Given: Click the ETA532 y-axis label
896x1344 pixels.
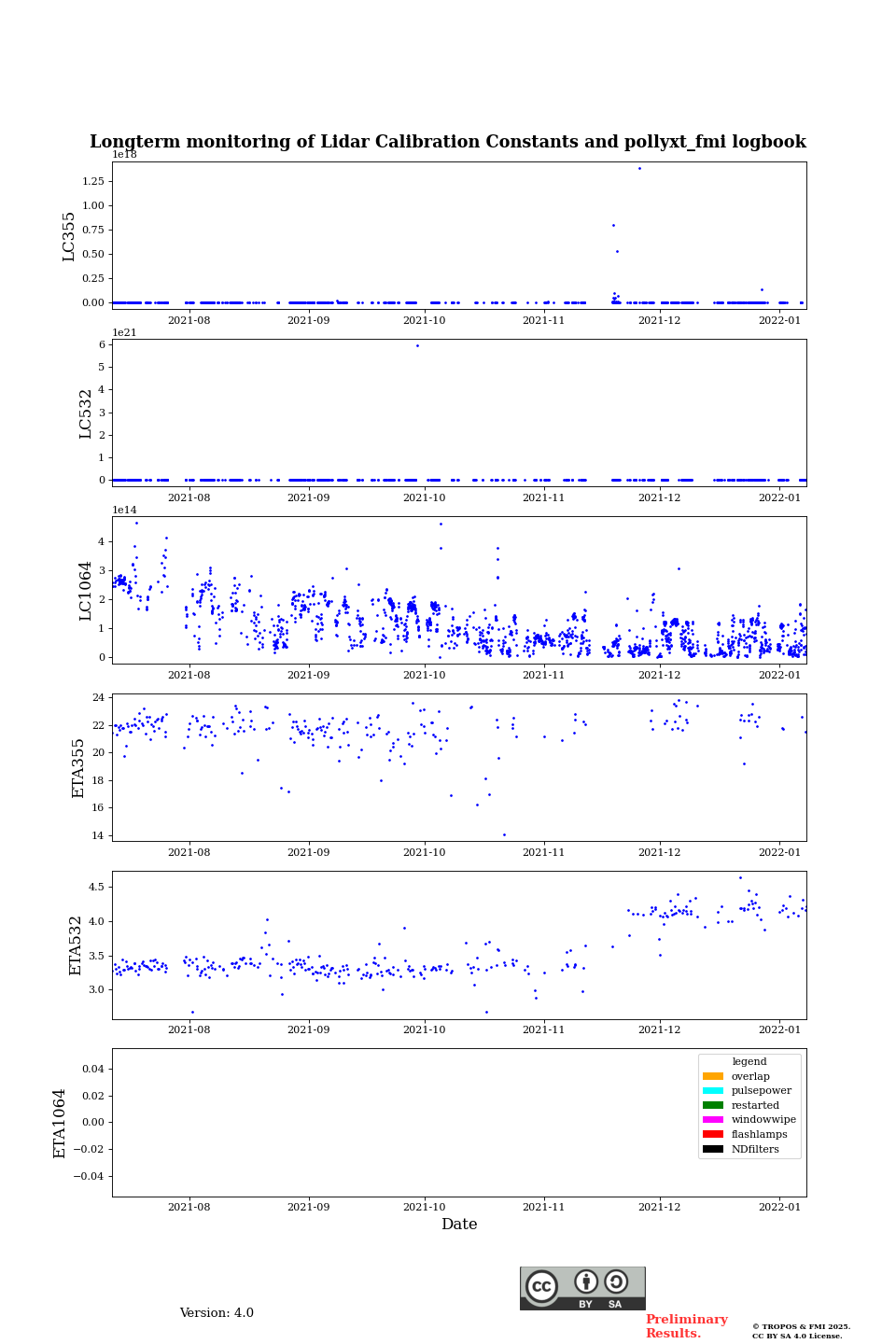Looking at the screenshot, I should (x=77, y=945).
